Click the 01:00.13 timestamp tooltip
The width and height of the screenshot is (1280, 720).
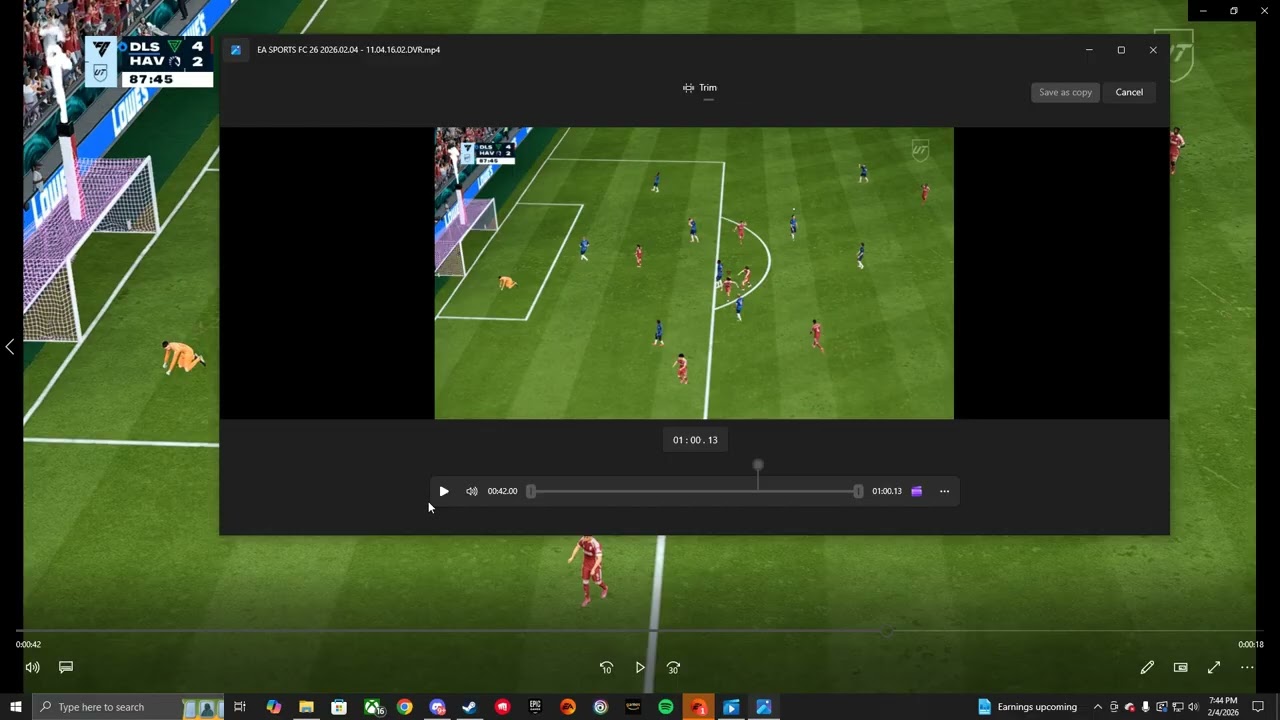[x=695, y=440]
